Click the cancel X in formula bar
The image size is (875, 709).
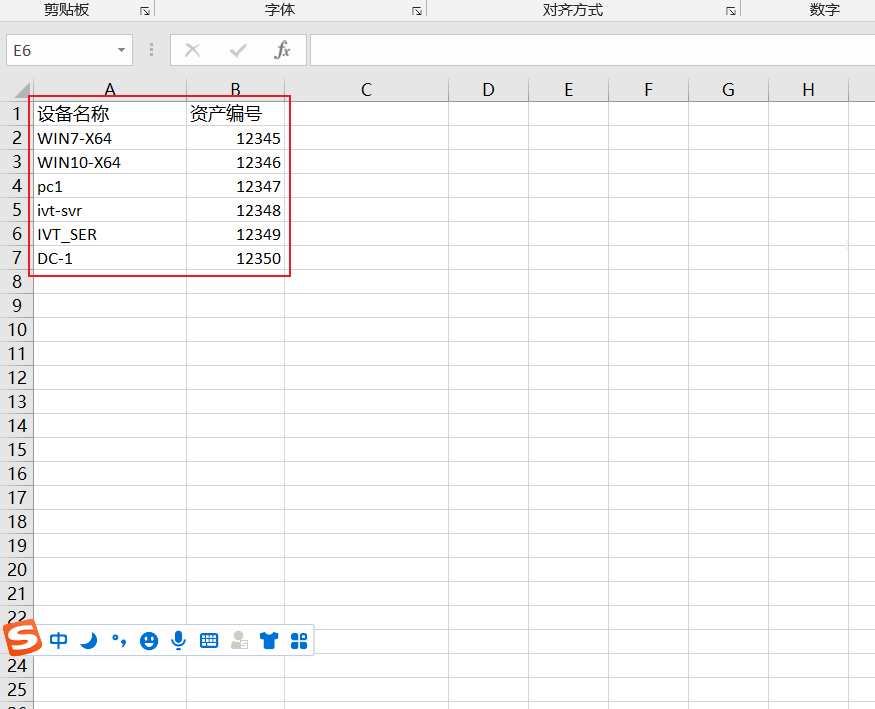[193, 50]
